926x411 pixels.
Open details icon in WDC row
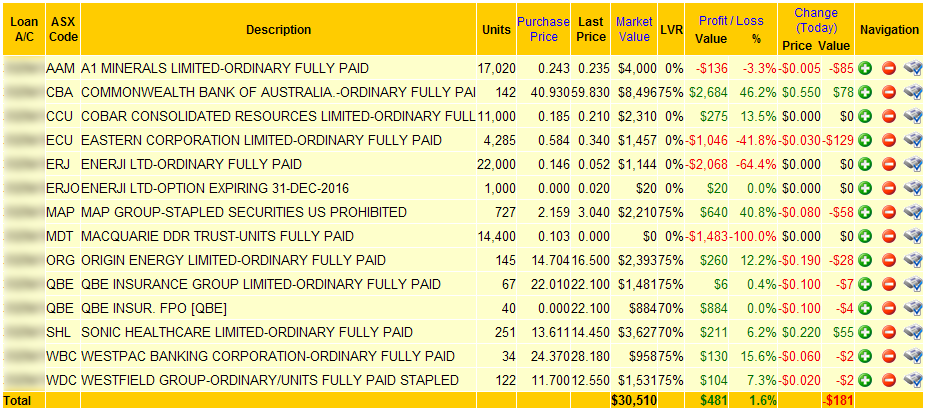point(913,380)
